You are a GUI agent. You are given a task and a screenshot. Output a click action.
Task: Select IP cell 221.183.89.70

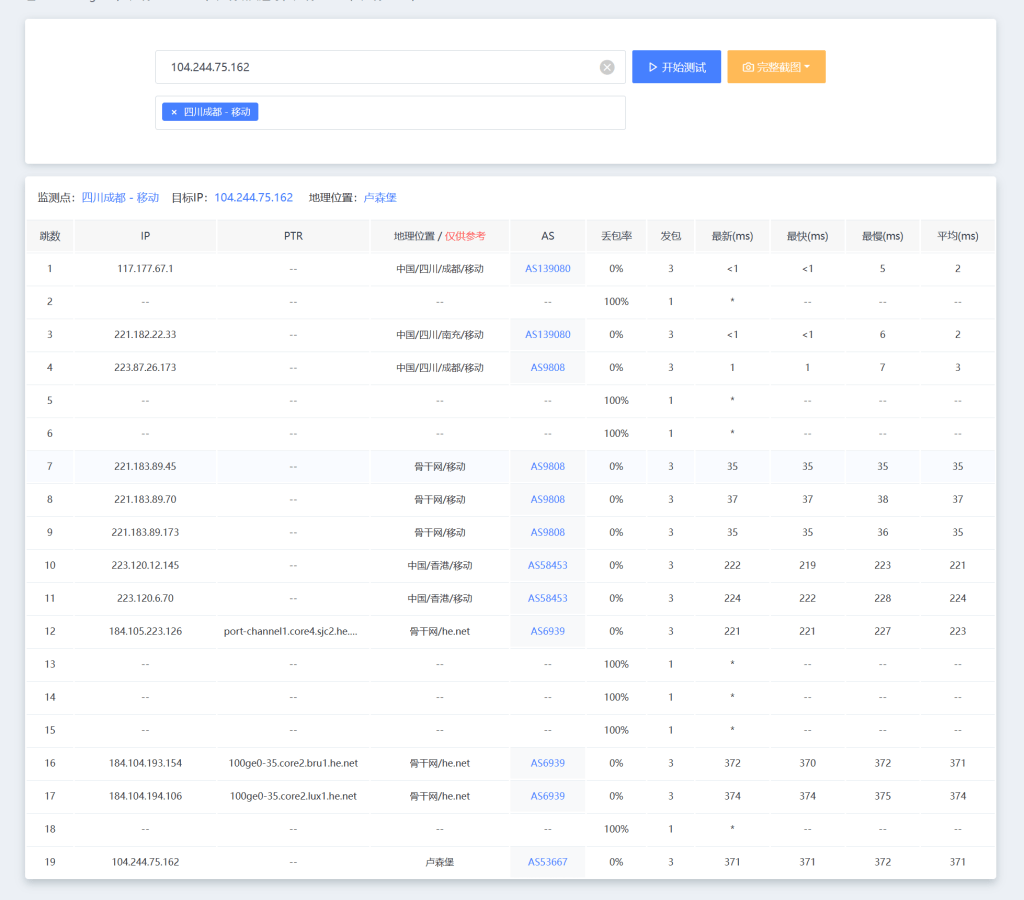pos(145,499)
